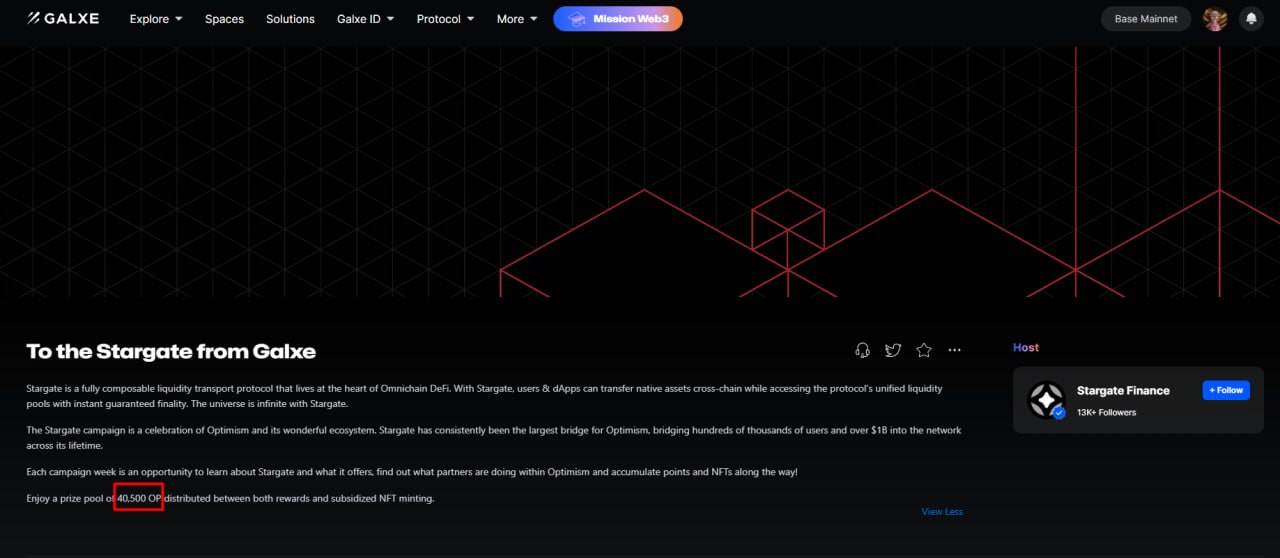This screenshot has height=558, width=1280.
Task: Open Stargate Finance host name
Action: tap(1123, 391)
